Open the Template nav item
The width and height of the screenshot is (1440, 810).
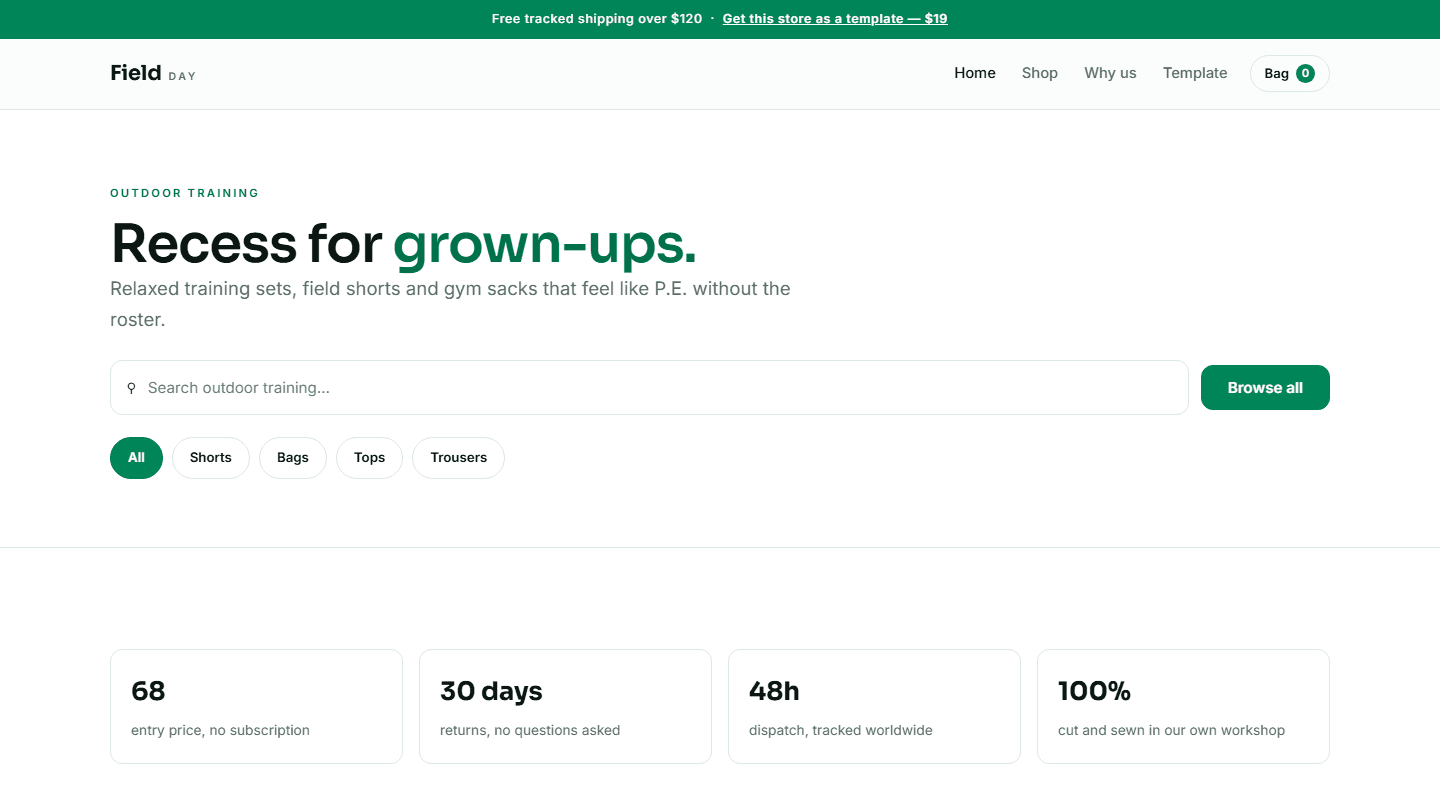tap(1195, 73)
